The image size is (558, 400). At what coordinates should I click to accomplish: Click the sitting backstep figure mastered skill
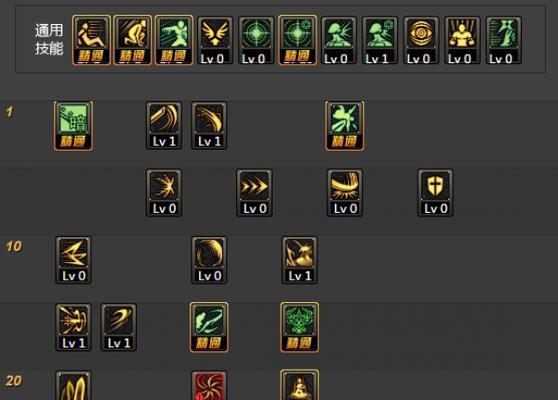(x=91, y=40)
